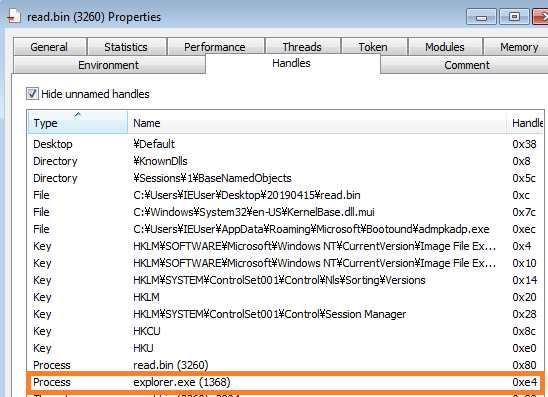Sort by the Name column header
Viewport: 548px width, 397px height.
317,122
